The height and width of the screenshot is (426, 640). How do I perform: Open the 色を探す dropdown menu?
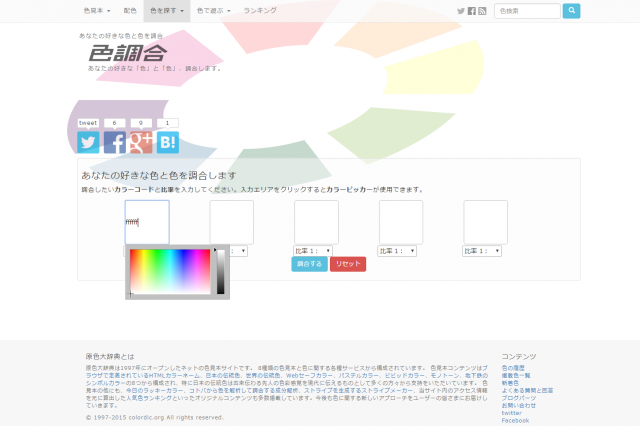(167, 11)
